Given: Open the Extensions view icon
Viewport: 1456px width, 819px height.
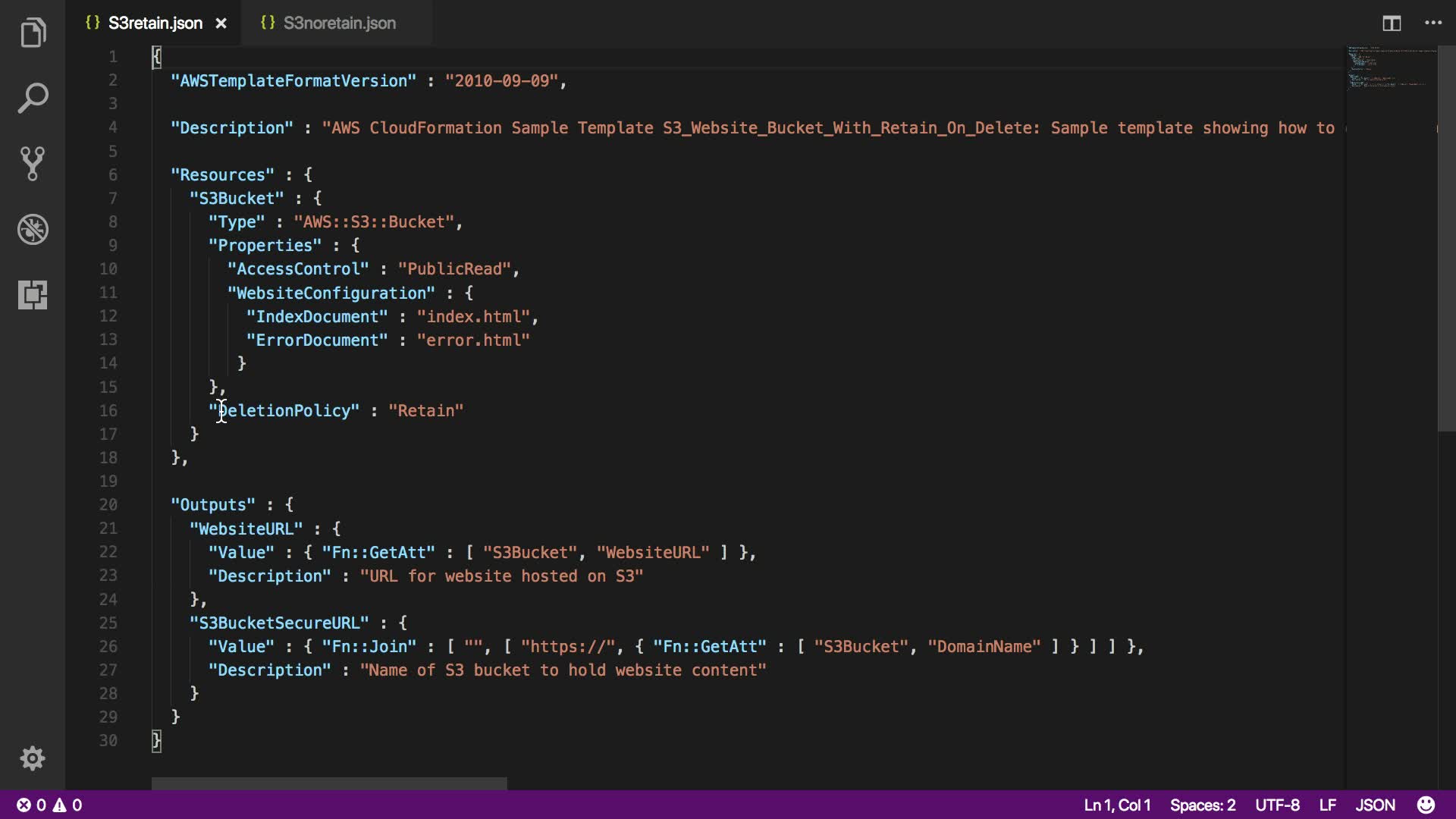Looking at the screenshot, I should (33, 294).
